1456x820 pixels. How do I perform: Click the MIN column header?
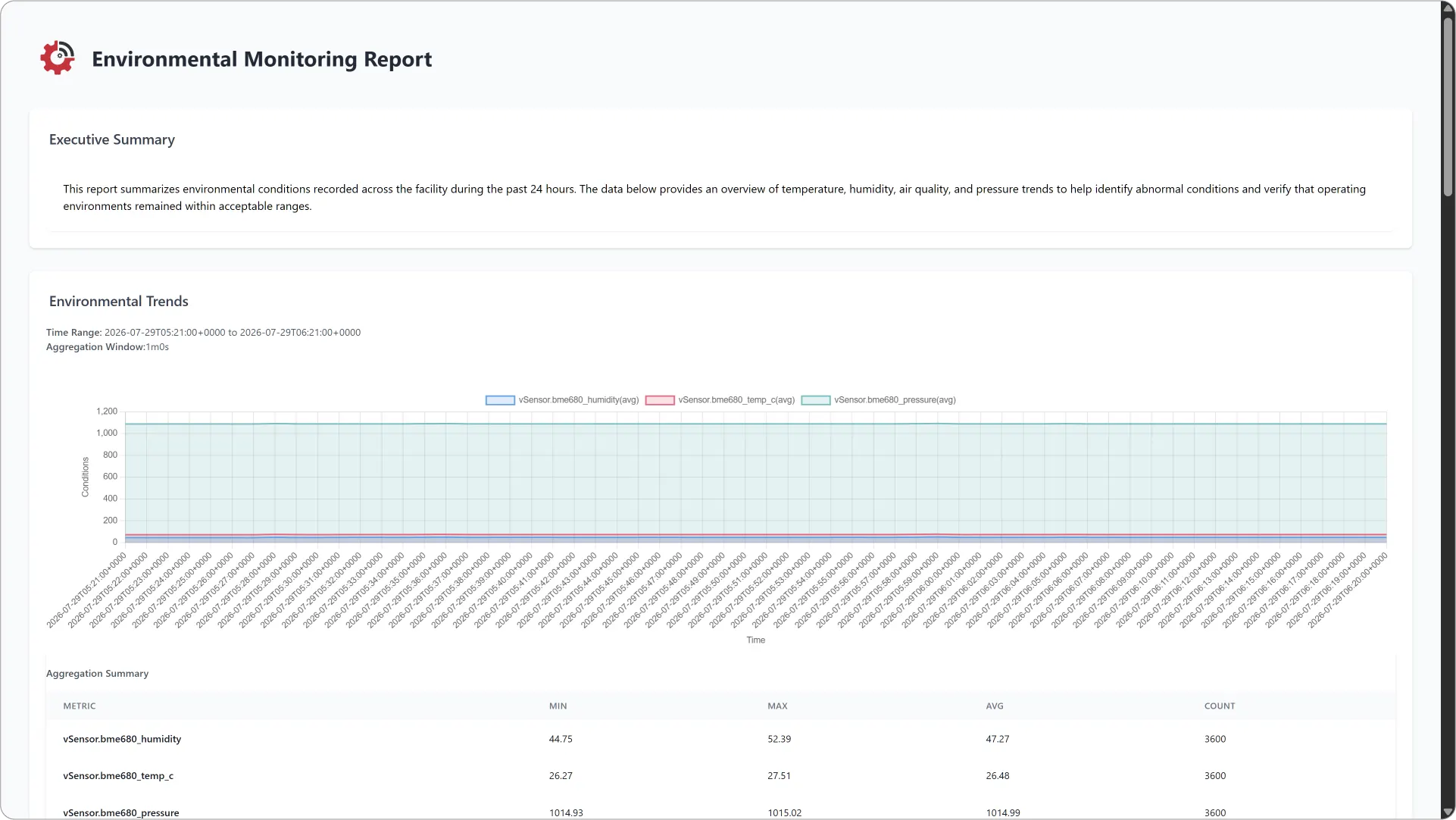coord(558,706)
